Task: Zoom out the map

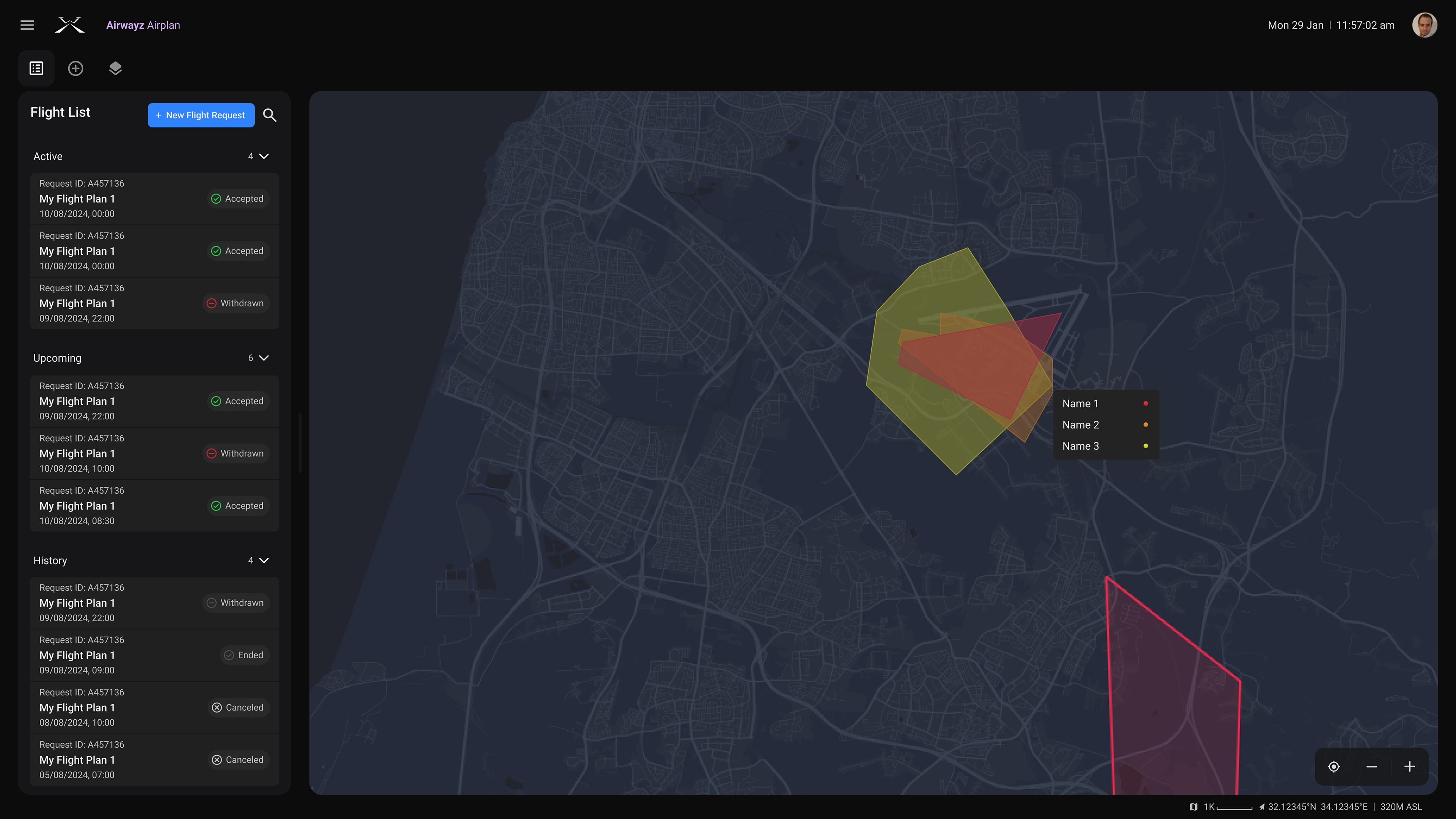Action: coord(1372,767)
